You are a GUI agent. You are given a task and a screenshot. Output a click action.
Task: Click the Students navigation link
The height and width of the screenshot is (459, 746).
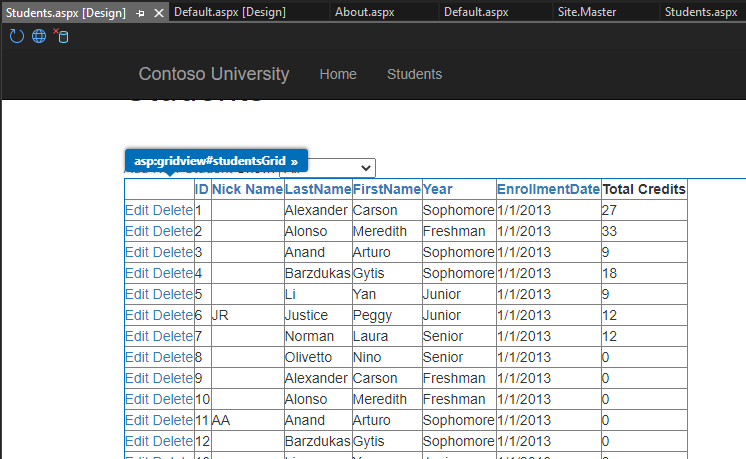(x=414, y=74)
